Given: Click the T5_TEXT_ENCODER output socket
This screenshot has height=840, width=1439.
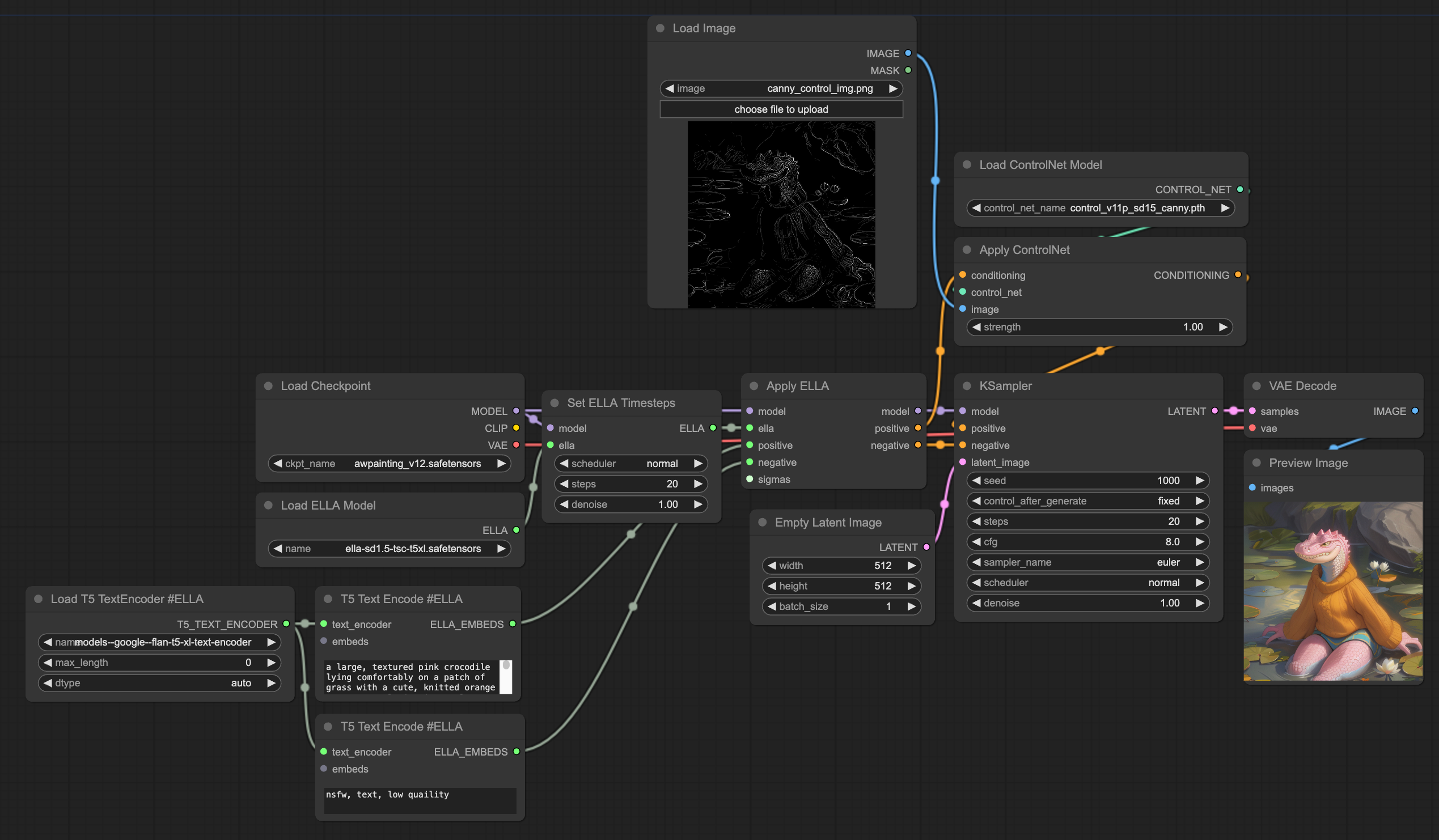Looking at the screenshot, I should (x=286, y=623).
